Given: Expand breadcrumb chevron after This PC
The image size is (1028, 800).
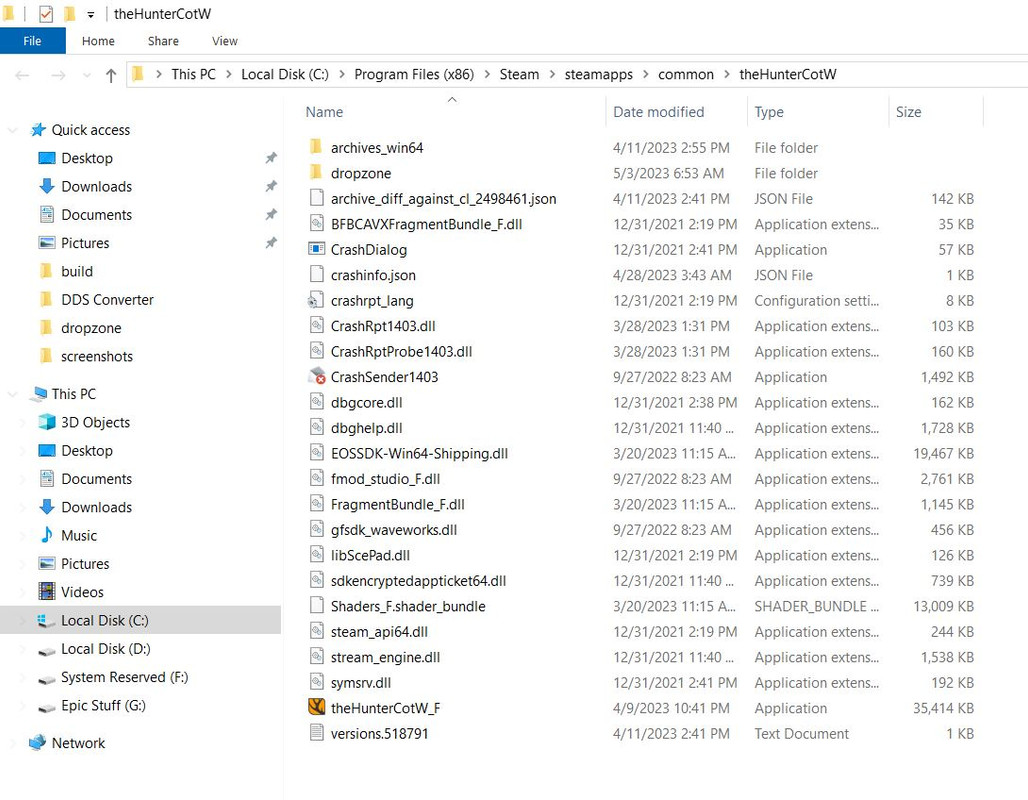Looking at the screenshot, I should tap(228, 75).
